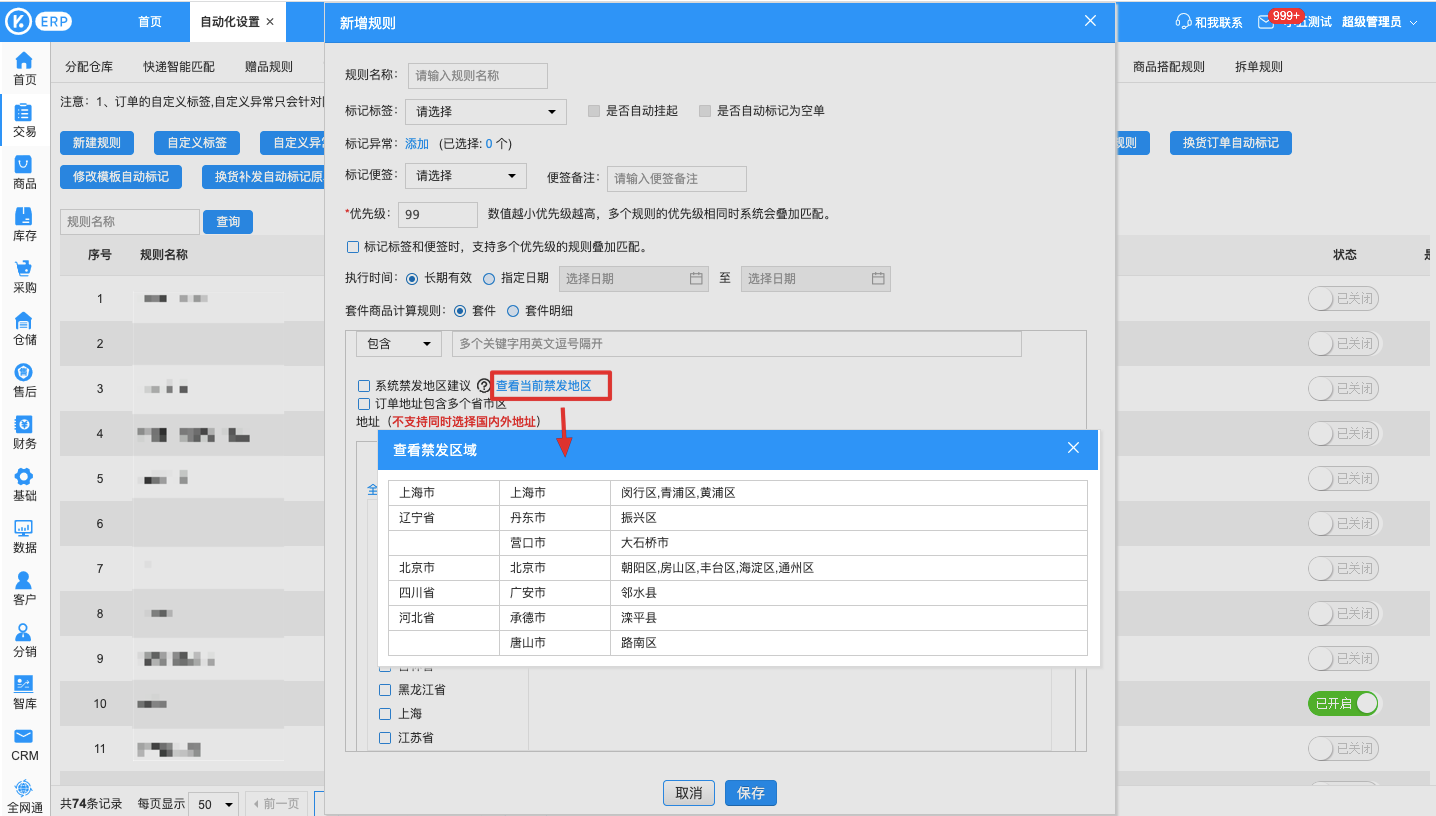Click the help question mark next to 系统禁发地区建议

[484, 386]
